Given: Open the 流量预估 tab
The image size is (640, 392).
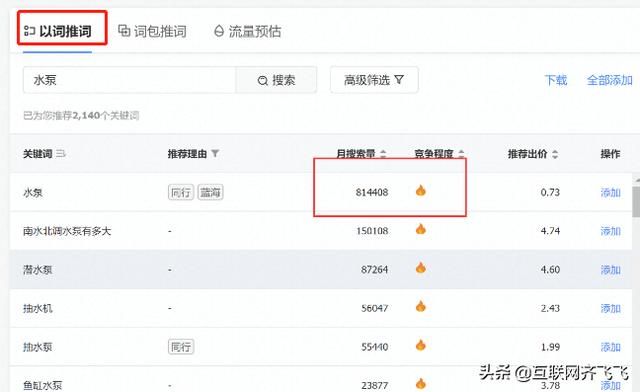Looking at the screenshot, I should [247, 31].
